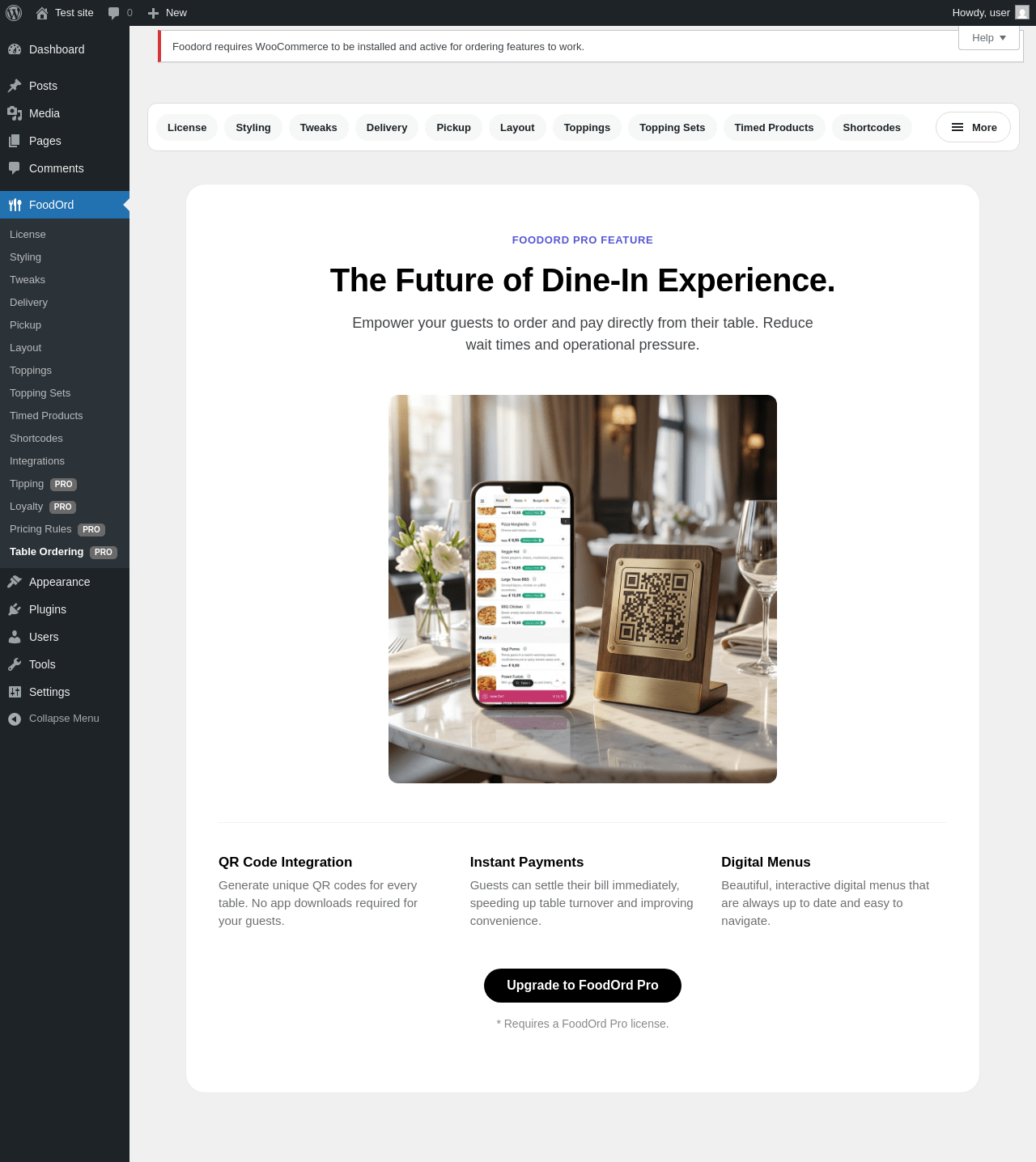Open the Topping Sets tab
This screenshot has width=1036, height=1162.
[x=673, y=127]
